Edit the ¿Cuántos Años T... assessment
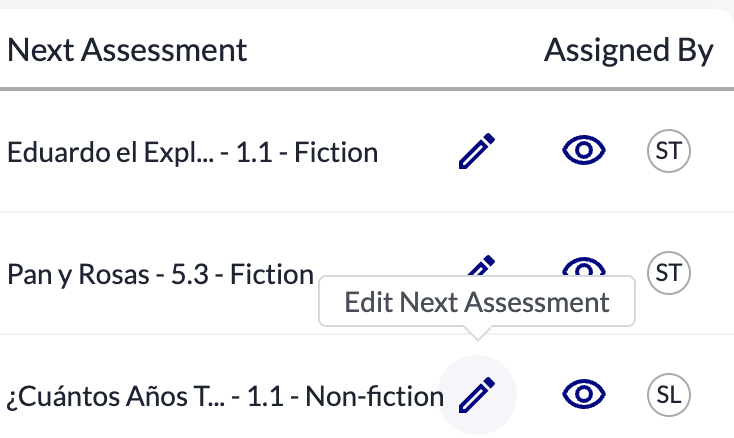Viewport: 734px width, 438px height. [477, 395]
